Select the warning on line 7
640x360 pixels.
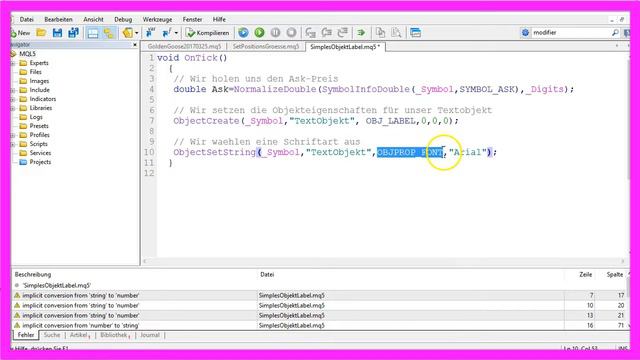pos(320,295)
